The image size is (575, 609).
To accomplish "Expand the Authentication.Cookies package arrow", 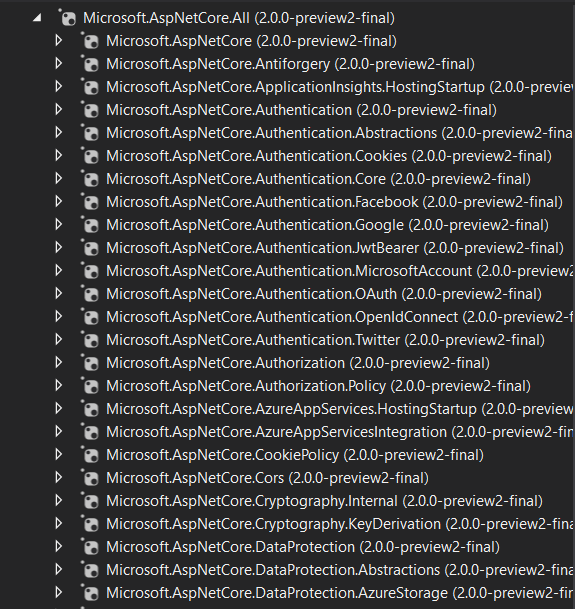I will [x=59, y=156].
